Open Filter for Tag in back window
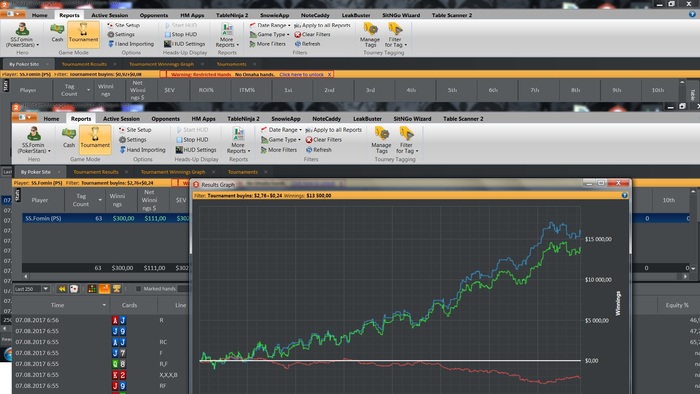The image size is (700, 394). [395, 34]
